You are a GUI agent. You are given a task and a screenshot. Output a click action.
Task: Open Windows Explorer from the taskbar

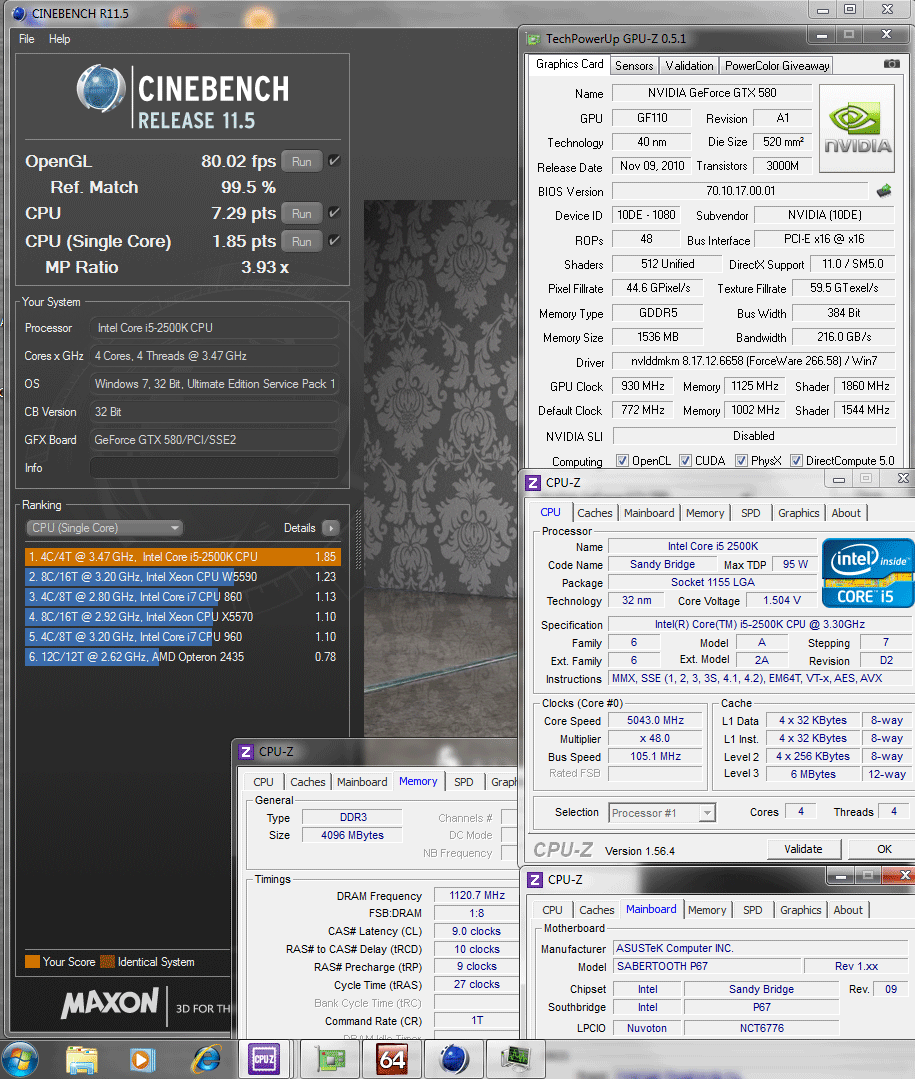(x=82, y=1060)
